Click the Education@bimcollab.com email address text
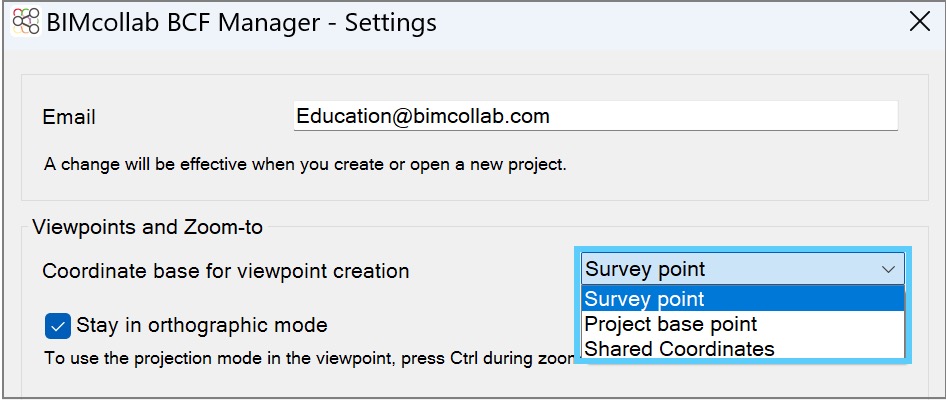Image resolution: width=946 pixels, height=400 pixels. (x=423, y=115)
